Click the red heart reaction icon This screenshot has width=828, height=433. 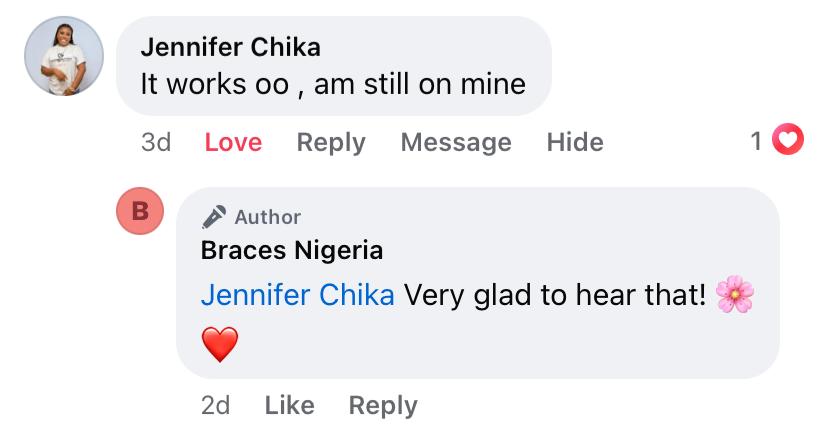pyautogui.click(x=790, y=142)
